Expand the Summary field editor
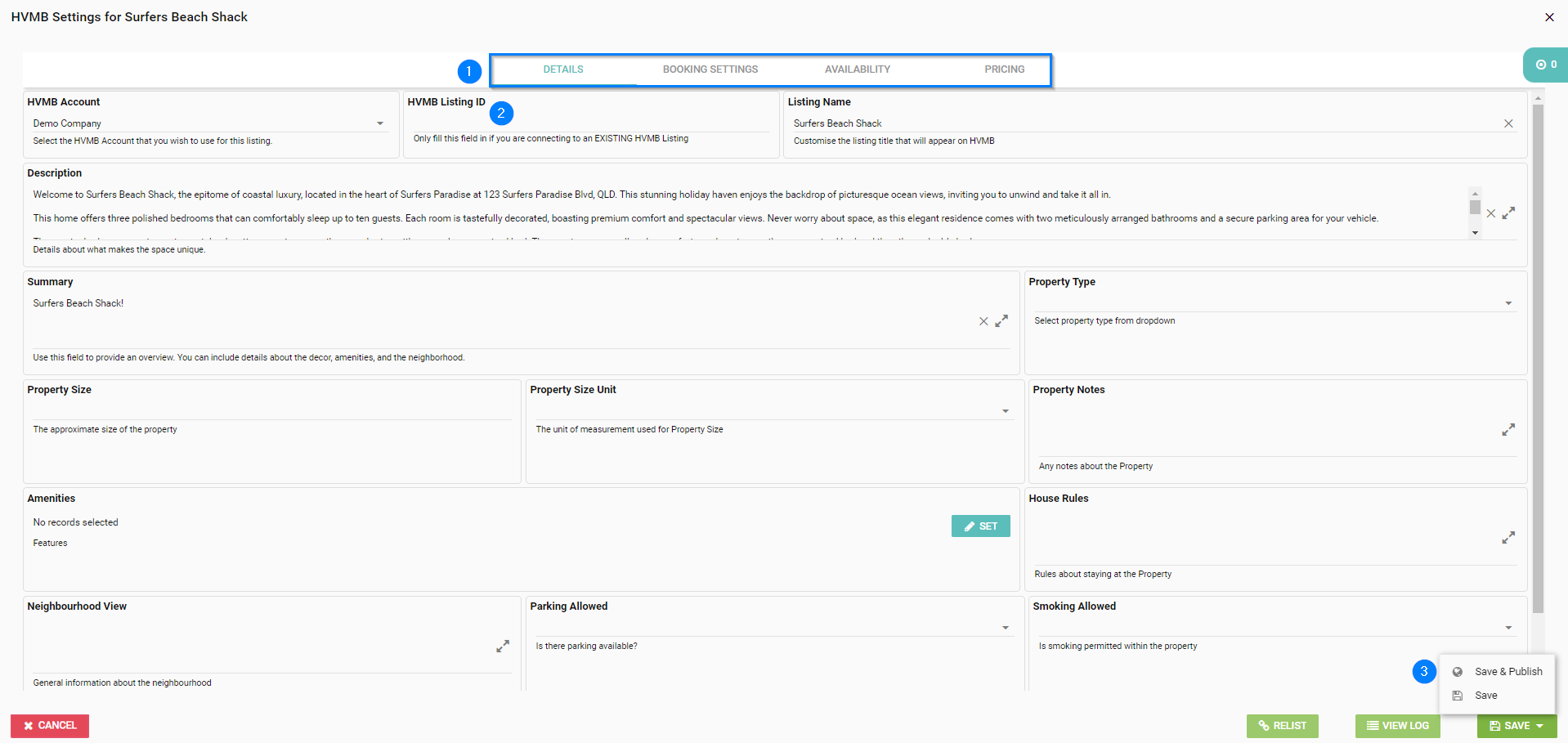This screenshot has width=1568, height=743. point(1001,321)
